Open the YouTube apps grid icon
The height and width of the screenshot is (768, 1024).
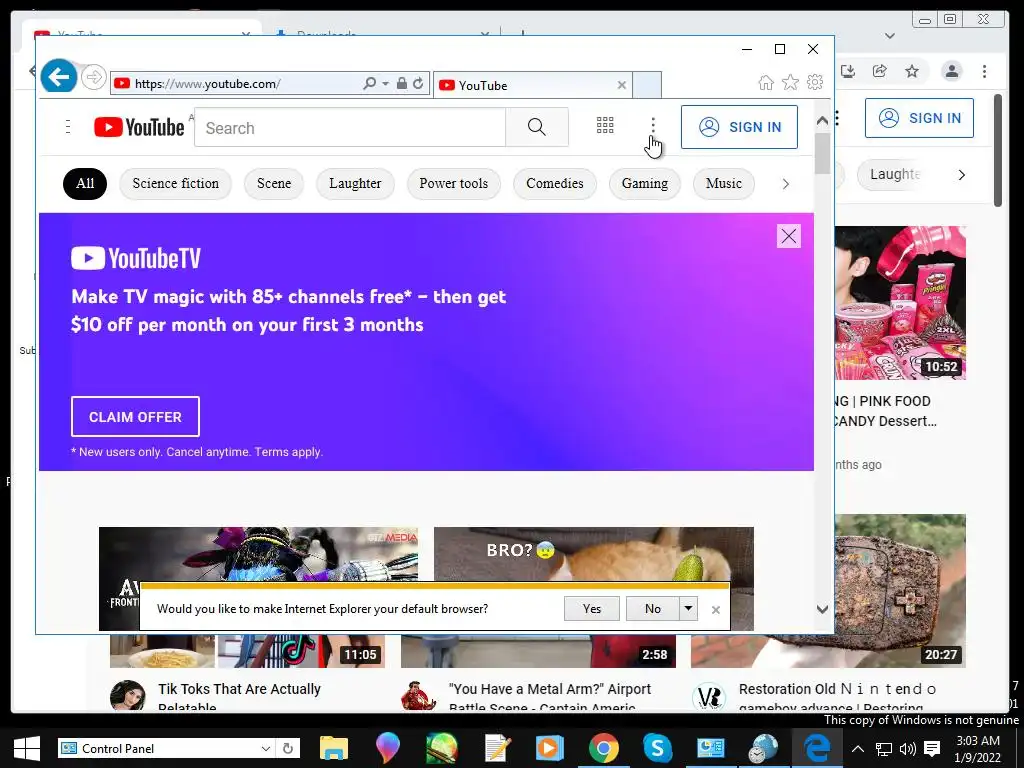(x=605, y=125)
